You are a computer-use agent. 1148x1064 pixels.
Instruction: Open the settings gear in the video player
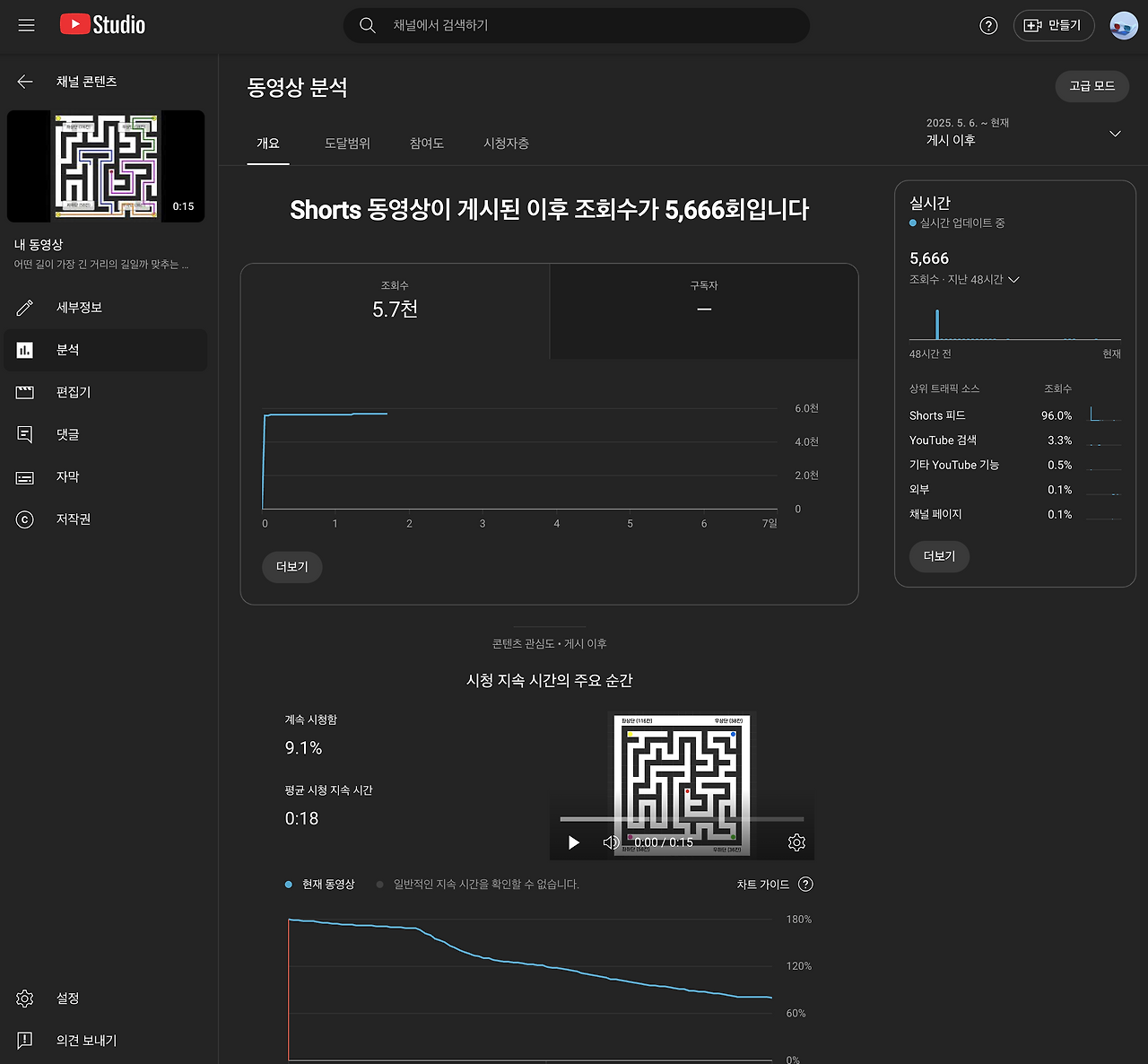click(796, 842)
